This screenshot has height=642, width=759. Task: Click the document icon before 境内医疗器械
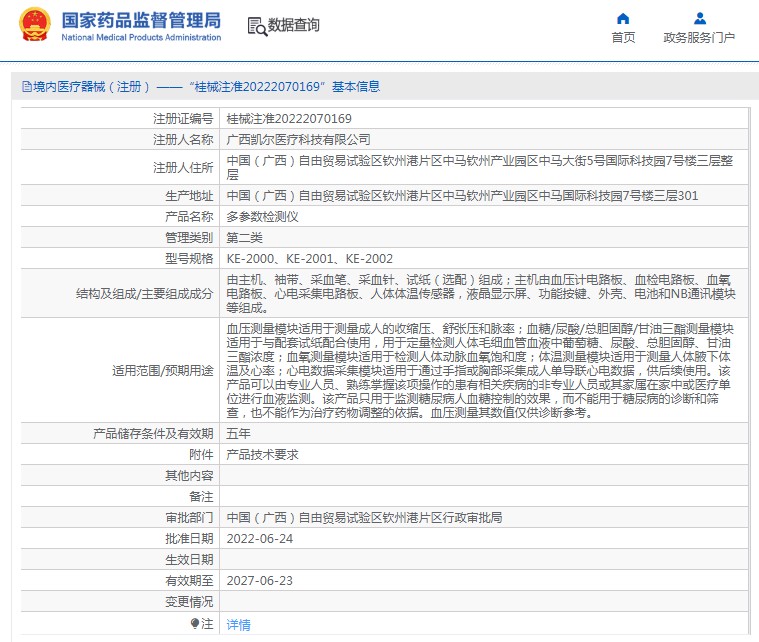coord(27,87)
